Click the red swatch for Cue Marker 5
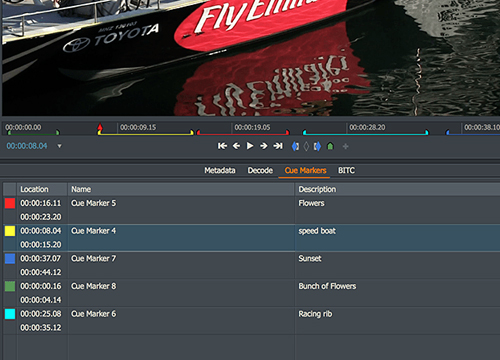 point(10,203)
